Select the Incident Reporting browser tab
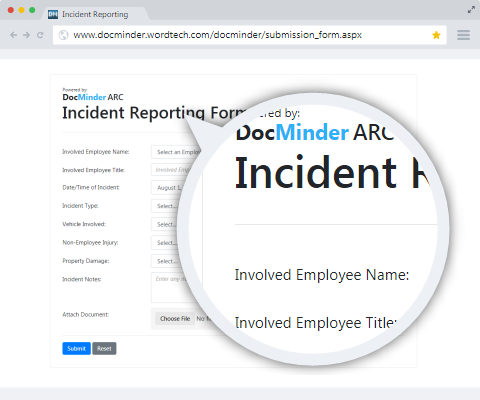This screenshot has height=400, width=480. coord(95,14)
